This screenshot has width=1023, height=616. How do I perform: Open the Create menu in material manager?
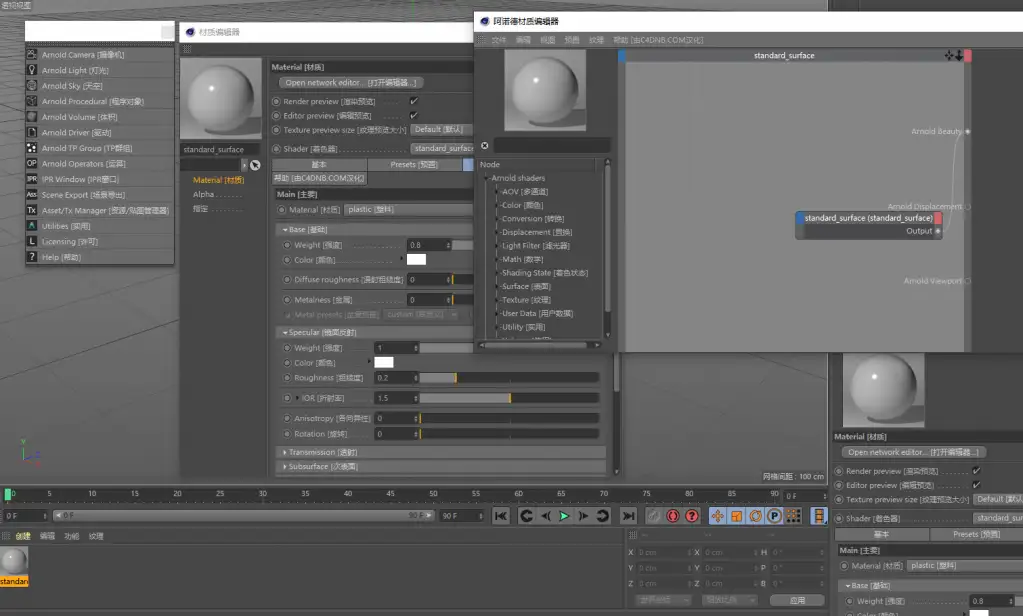tap(23, 536)
